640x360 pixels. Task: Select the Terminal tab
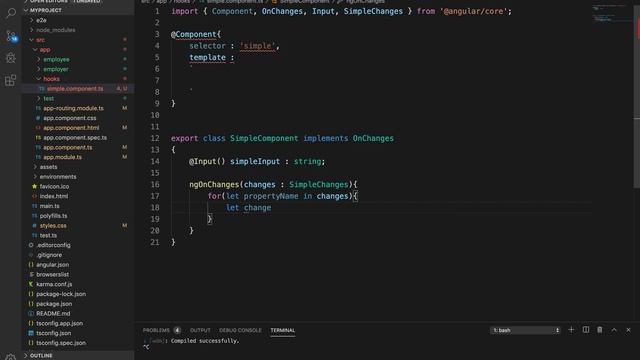282,330
